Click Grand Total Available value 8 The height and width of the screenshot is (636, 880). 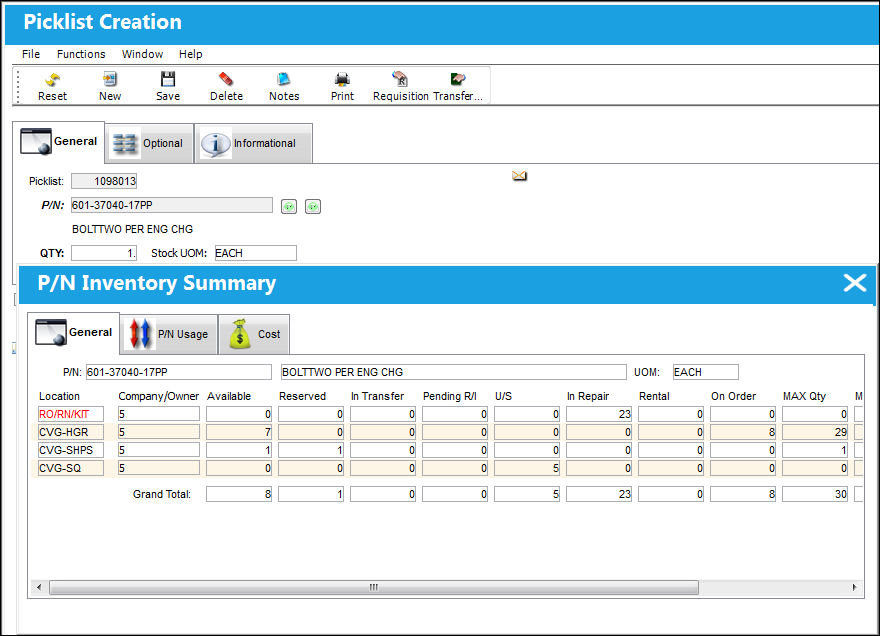[x=239, y=494]
